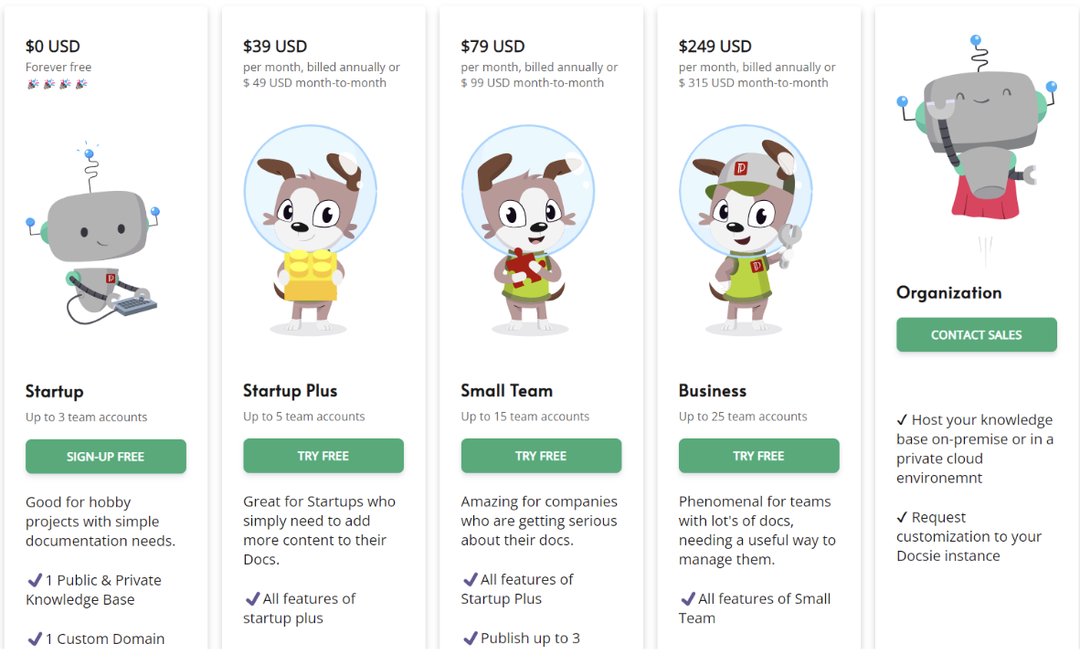Click the $249 USD price text
This screenshot has height=654, width=1080.
[715, 46]
